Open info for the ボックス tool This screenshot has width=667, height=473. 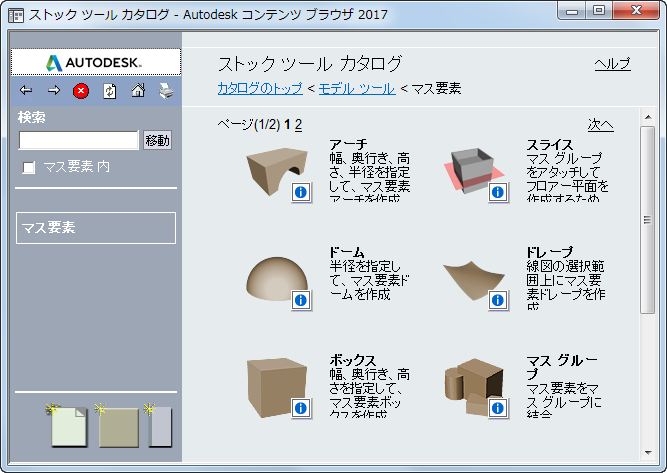[301, 408]
